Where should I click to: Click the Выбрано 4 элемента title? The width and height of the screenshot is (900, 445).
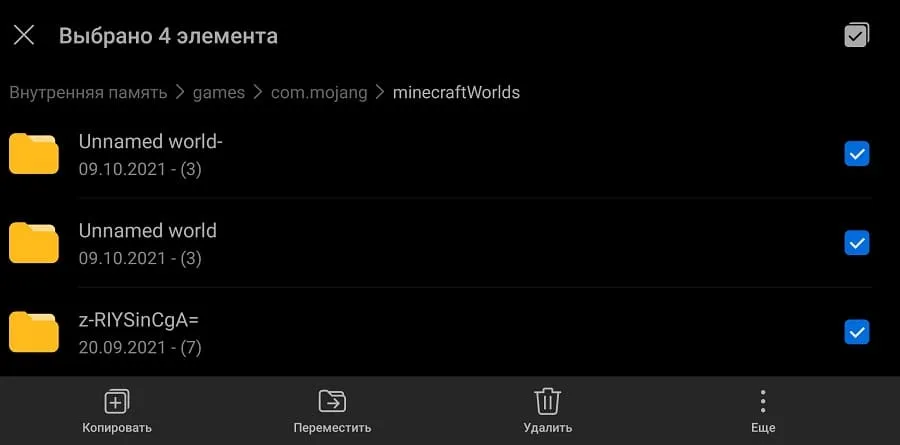pos(168,36)
